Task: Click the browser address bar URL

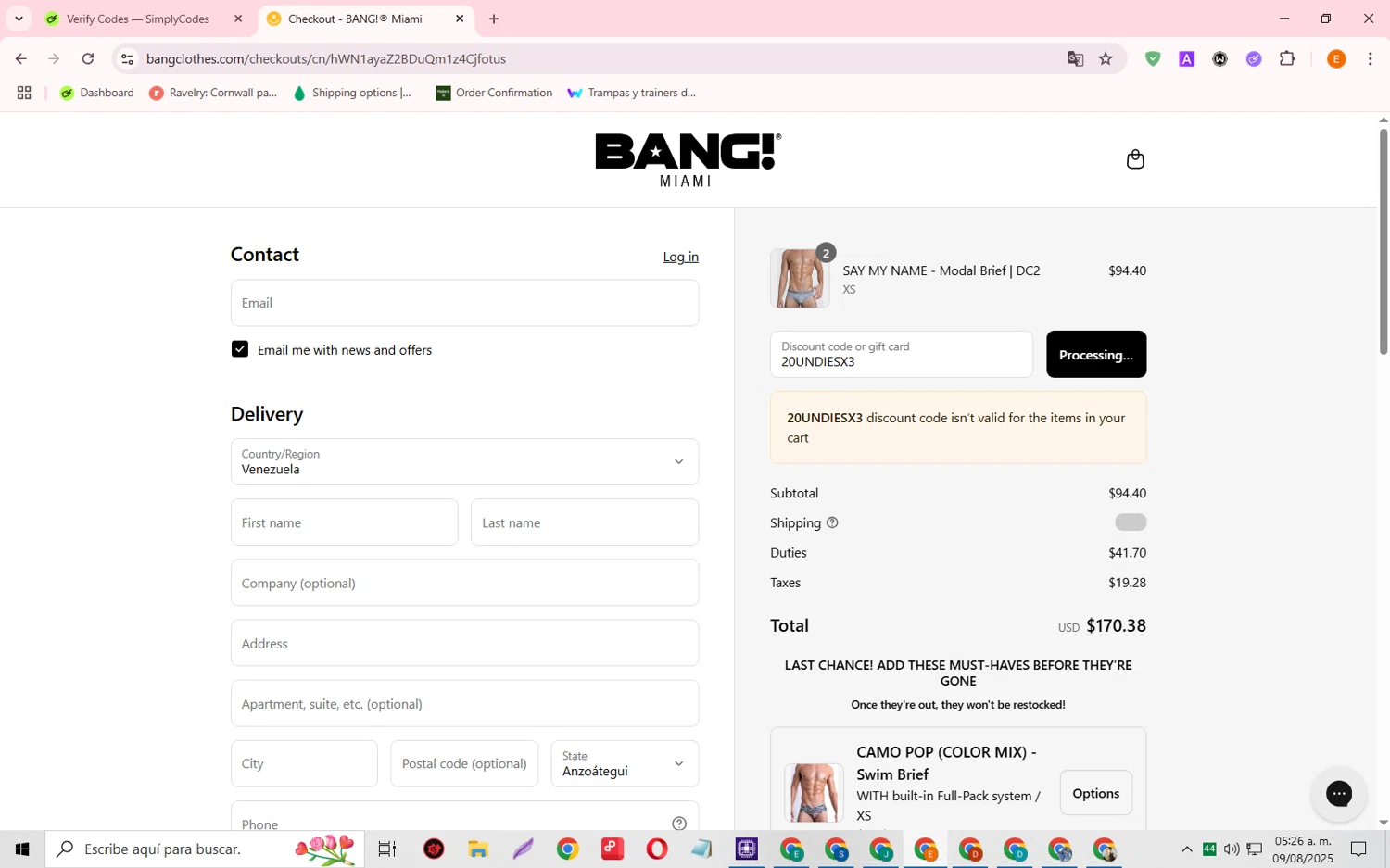Action: point(326,59)
